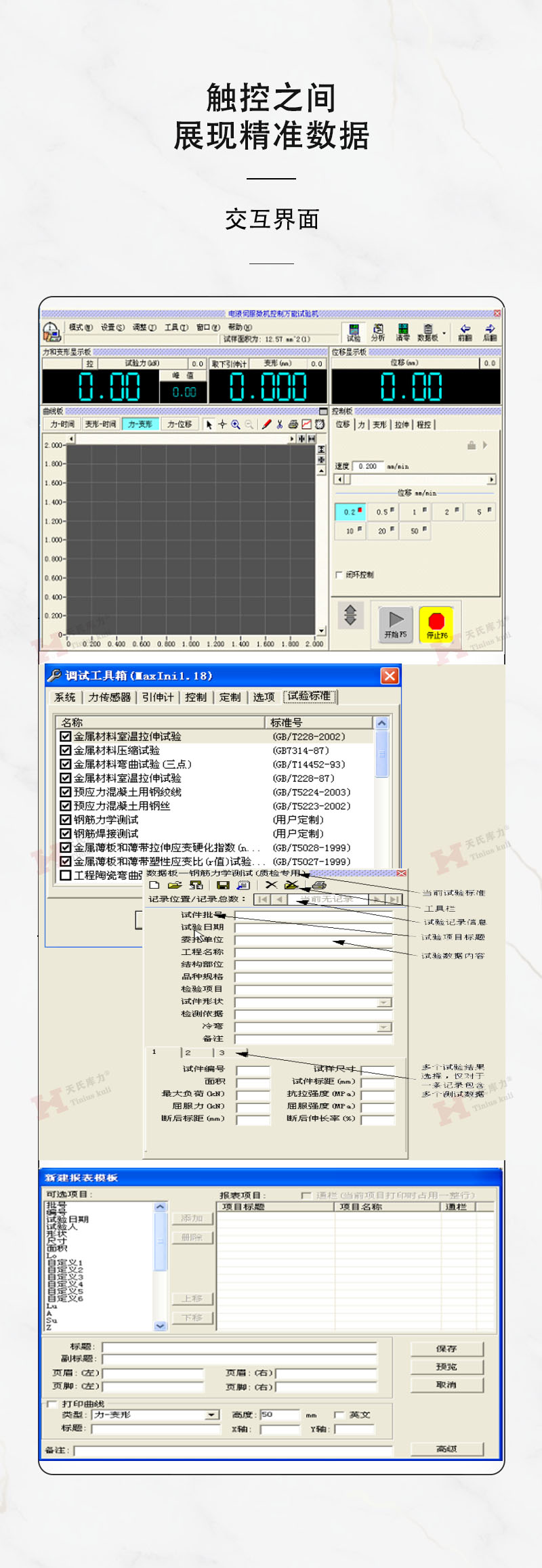Tick the 打印曲线 checkbox
The image size is (542, 1568).
pyautogui.click(x=52, y=1403)
